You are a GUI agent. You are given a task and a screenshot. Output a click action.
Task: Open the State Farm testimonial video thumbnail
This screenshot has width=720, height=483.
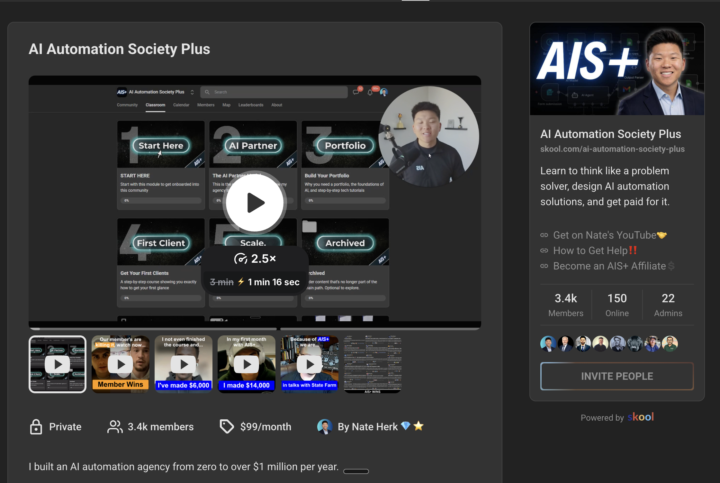pyautogui.click(x=309, y=364)
